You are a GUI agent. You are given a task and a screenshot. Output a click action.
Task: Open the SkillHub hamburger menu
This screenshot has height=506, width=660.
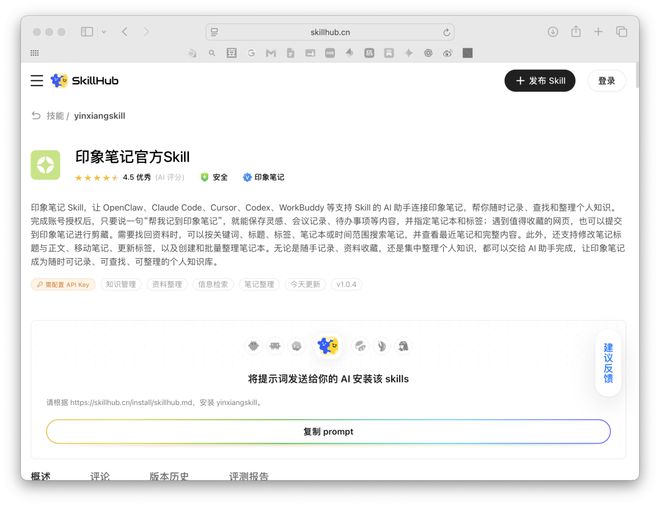[x=37, y=80]
